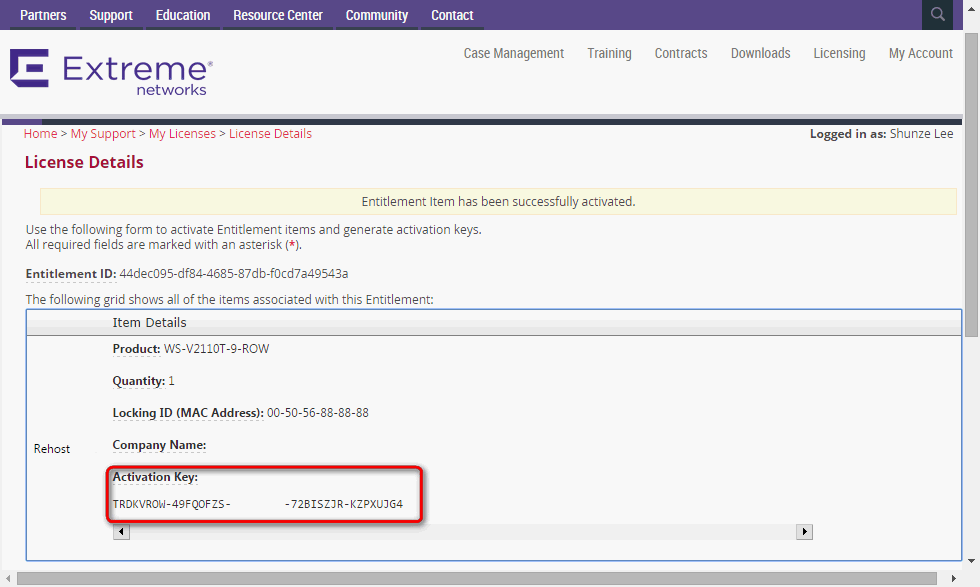The width and height of the screenshot is (980, 587).
Task: Click the License Details page heading
Action: 84,162
